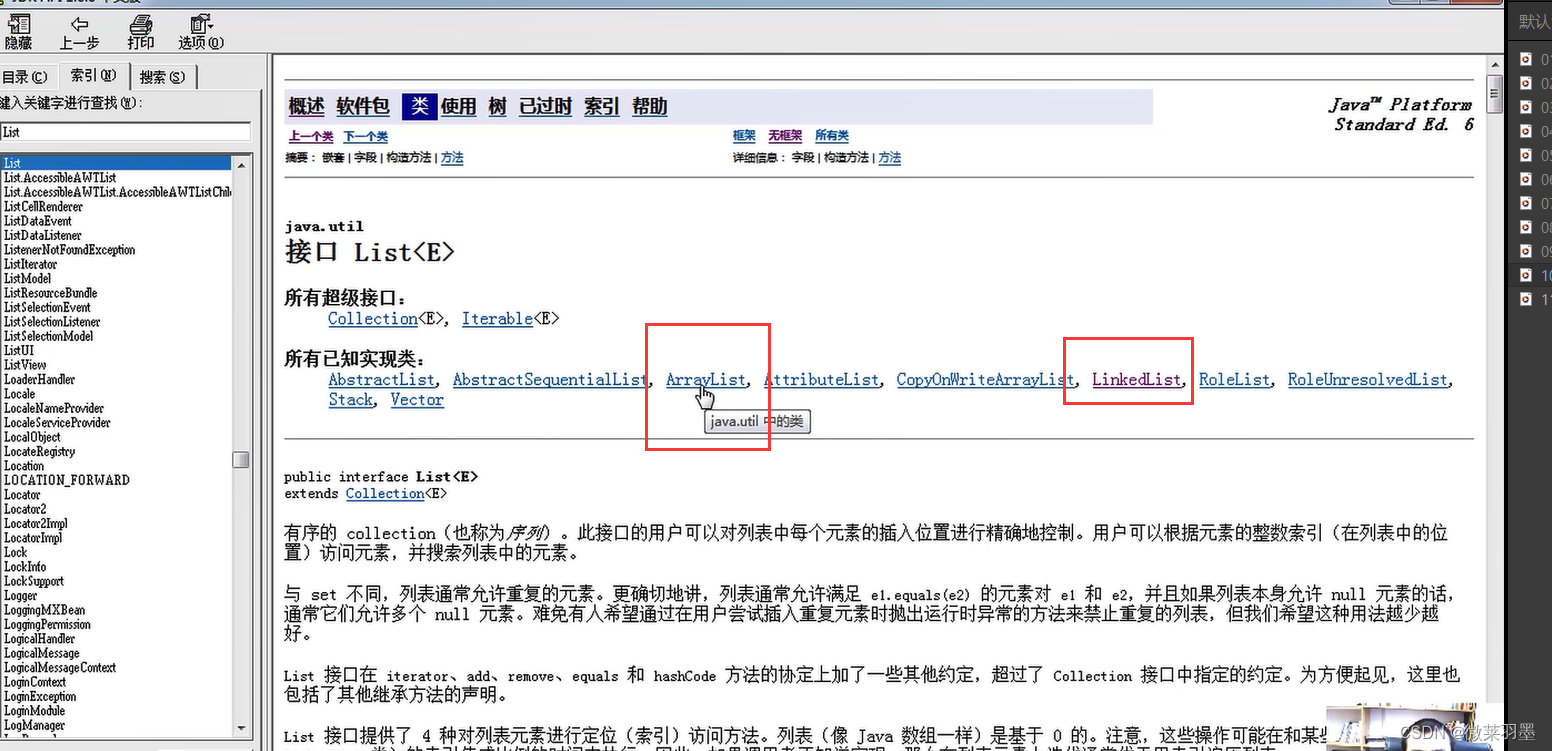
Task: Select ListSelectionListener in the index
Action: coord(52,322)
